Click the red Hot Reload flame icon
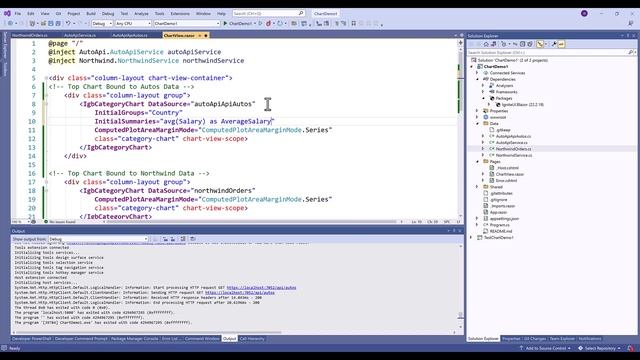Screen dimensions: 640x360 269,23
